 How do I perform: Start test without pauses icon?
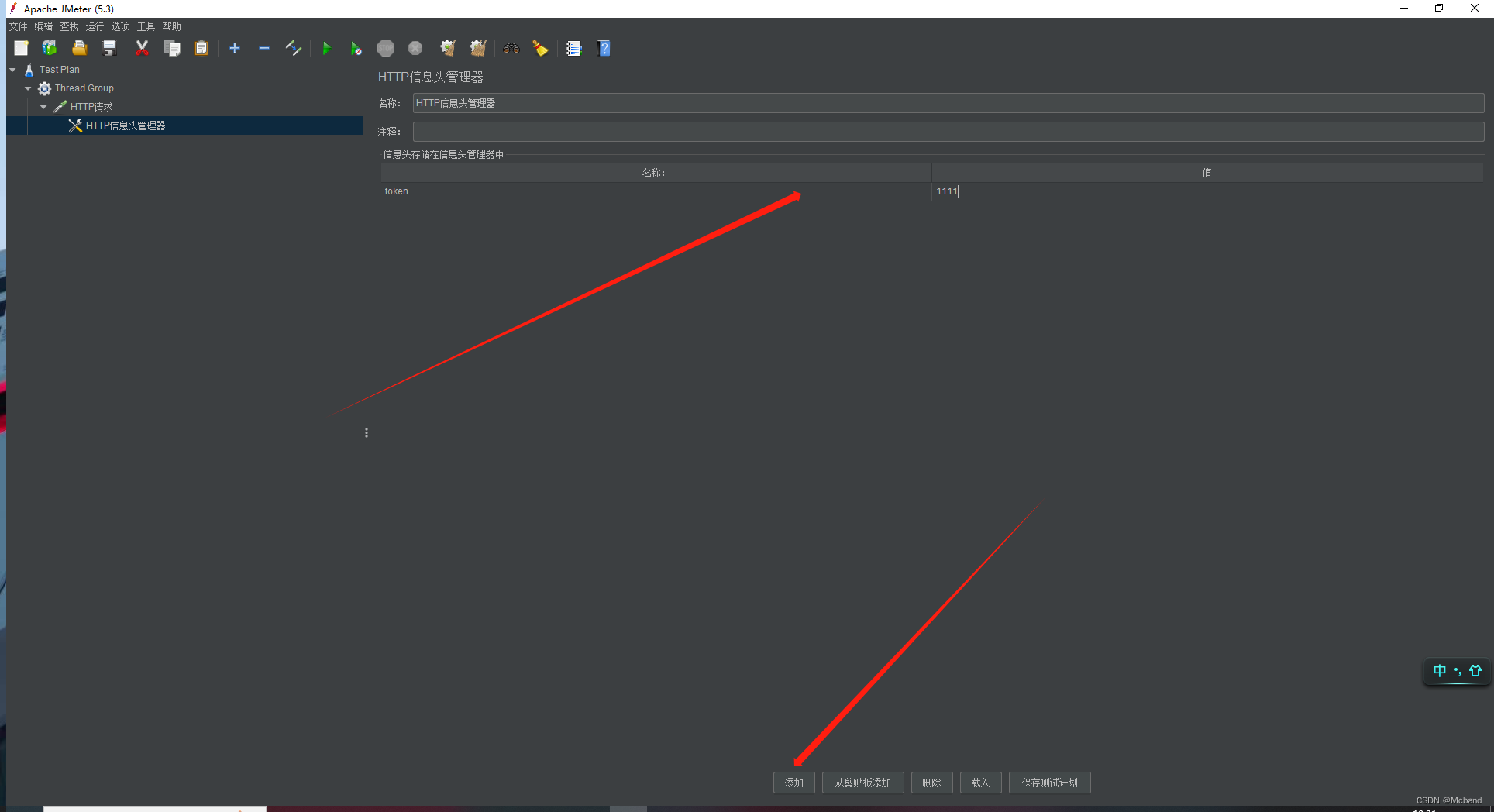click(356, 48)
